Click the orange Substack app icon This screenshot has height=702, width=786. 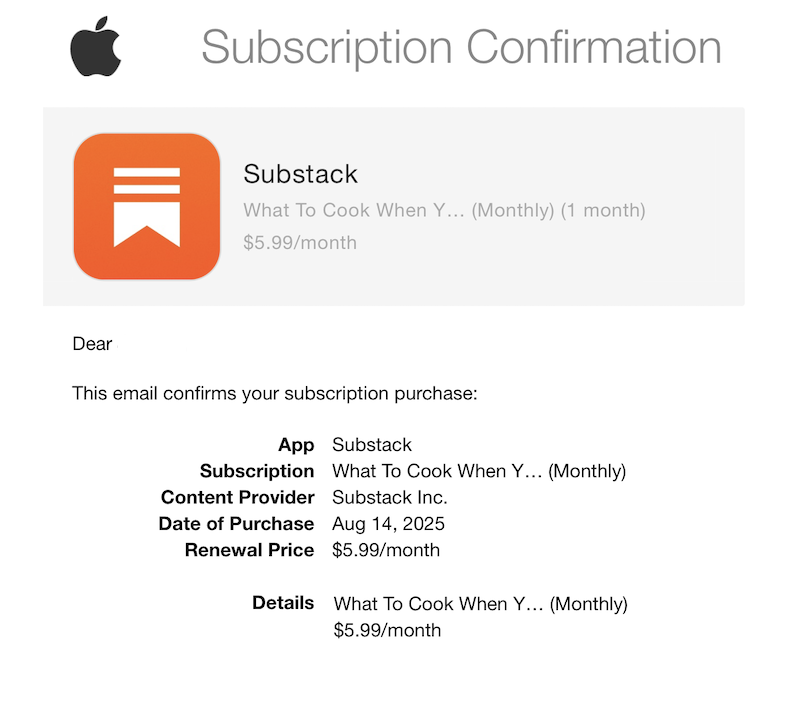(146, 207)
